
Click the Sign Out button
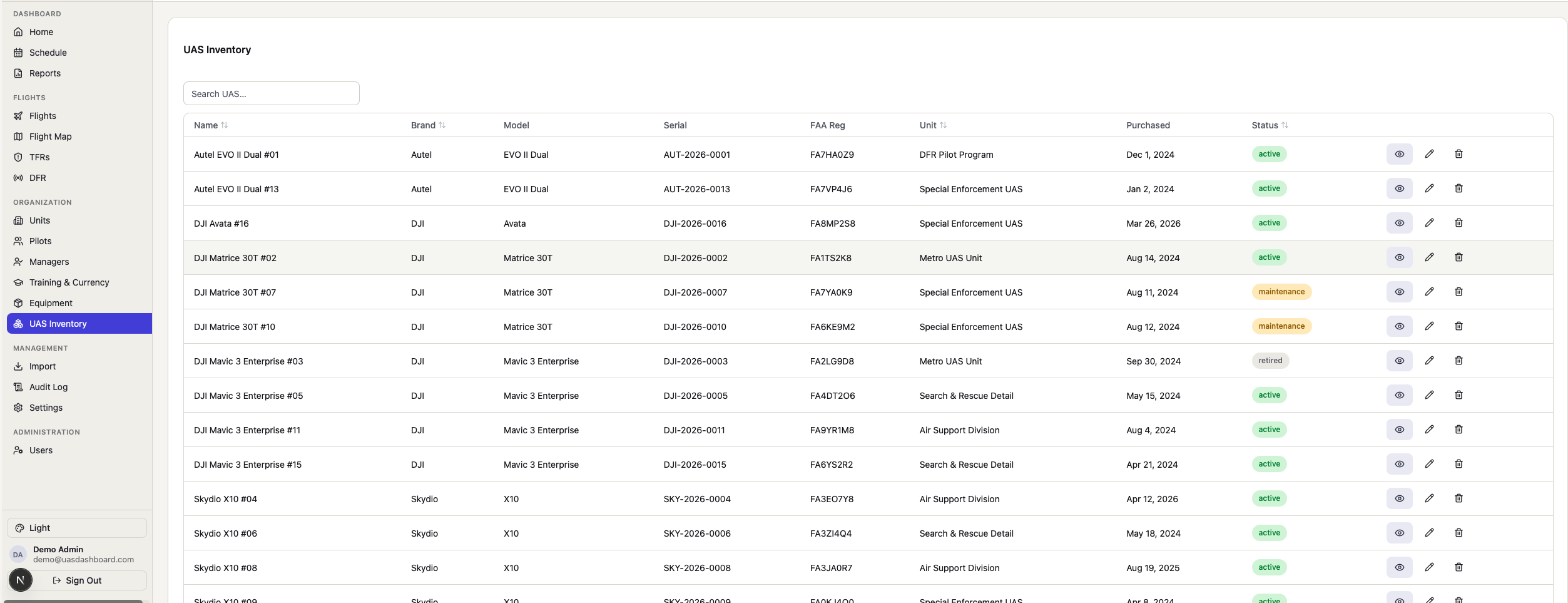[77, 580]
